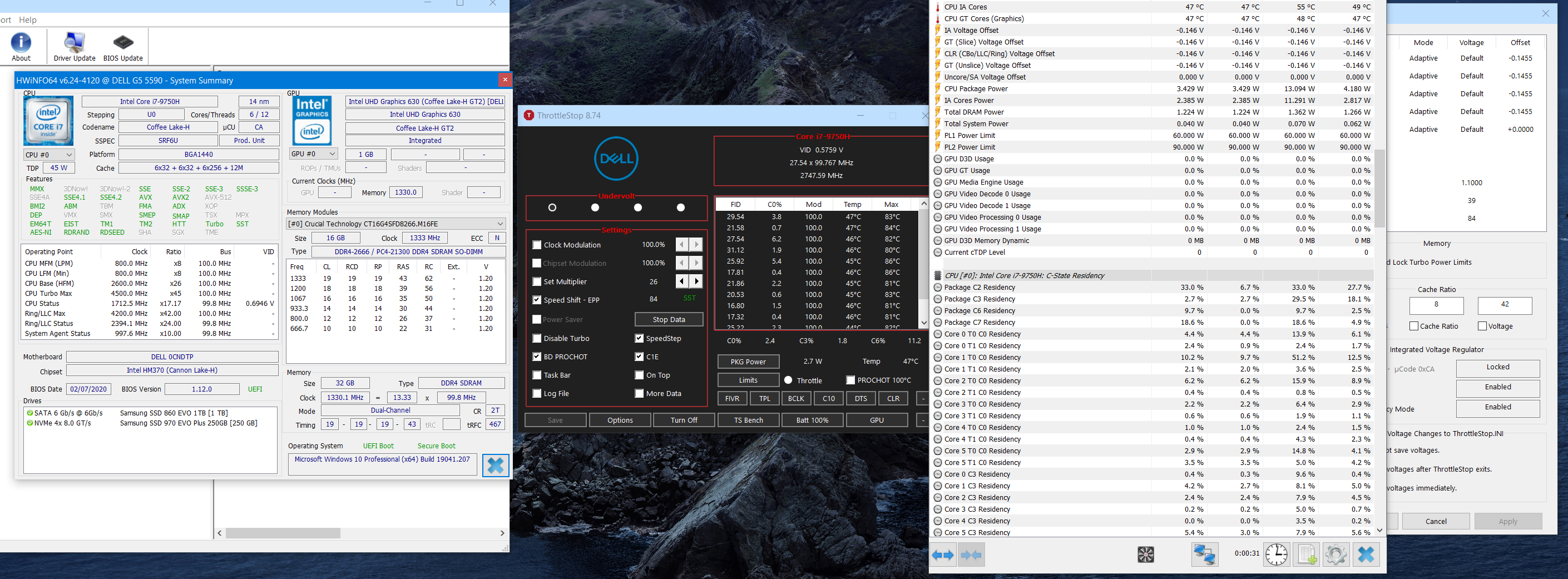
Task: Open the BIOS Update tool
Action: [123, 46]
